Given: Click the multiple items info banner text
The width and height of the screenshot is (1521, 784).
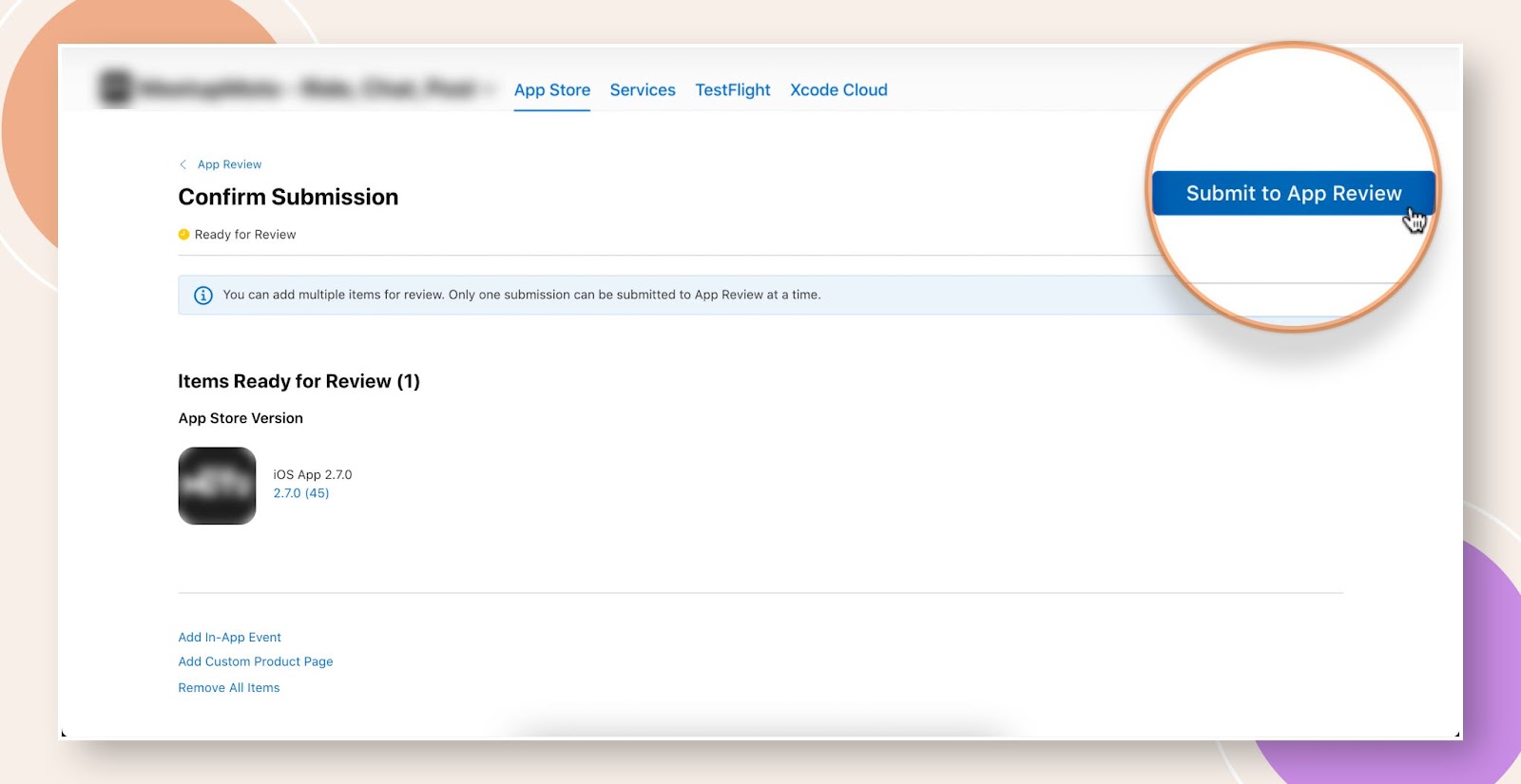Looking at the screenshot, I should click(x=522, y=295).
